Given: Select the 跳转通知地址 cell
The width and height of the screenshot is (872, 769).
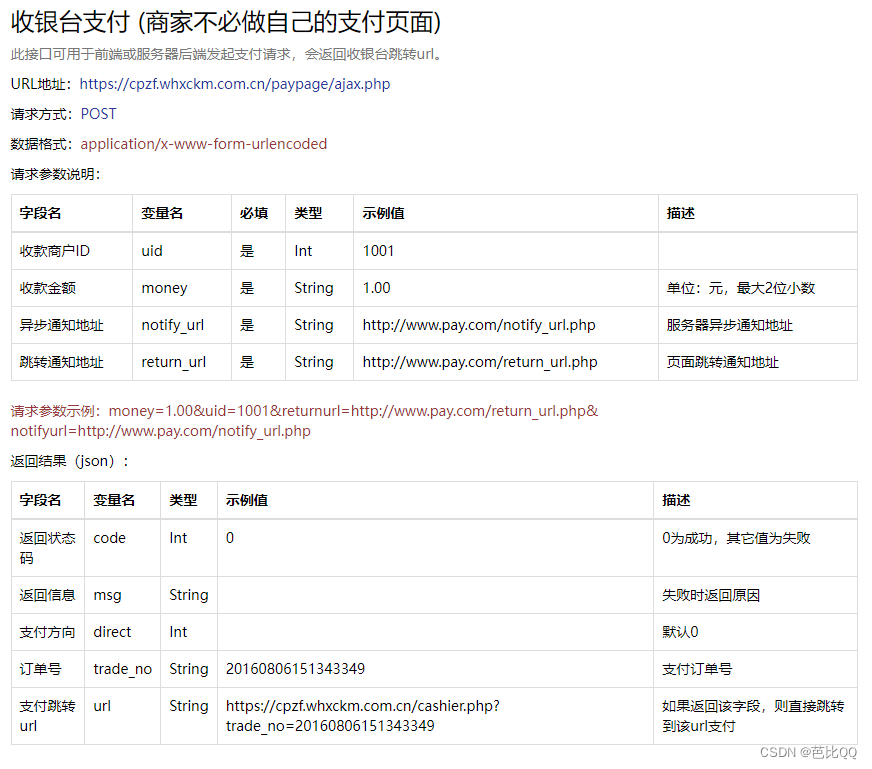Looking at the screenshot, I should coord(72,362).
